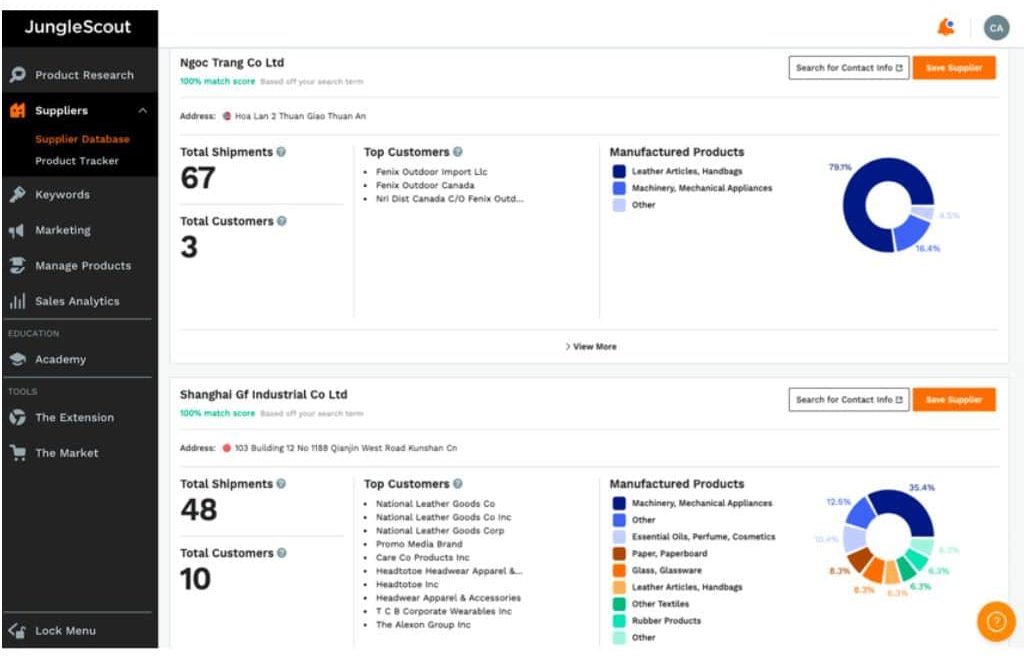Click customer Fenix Outdoor Canada

click(425, 186)
